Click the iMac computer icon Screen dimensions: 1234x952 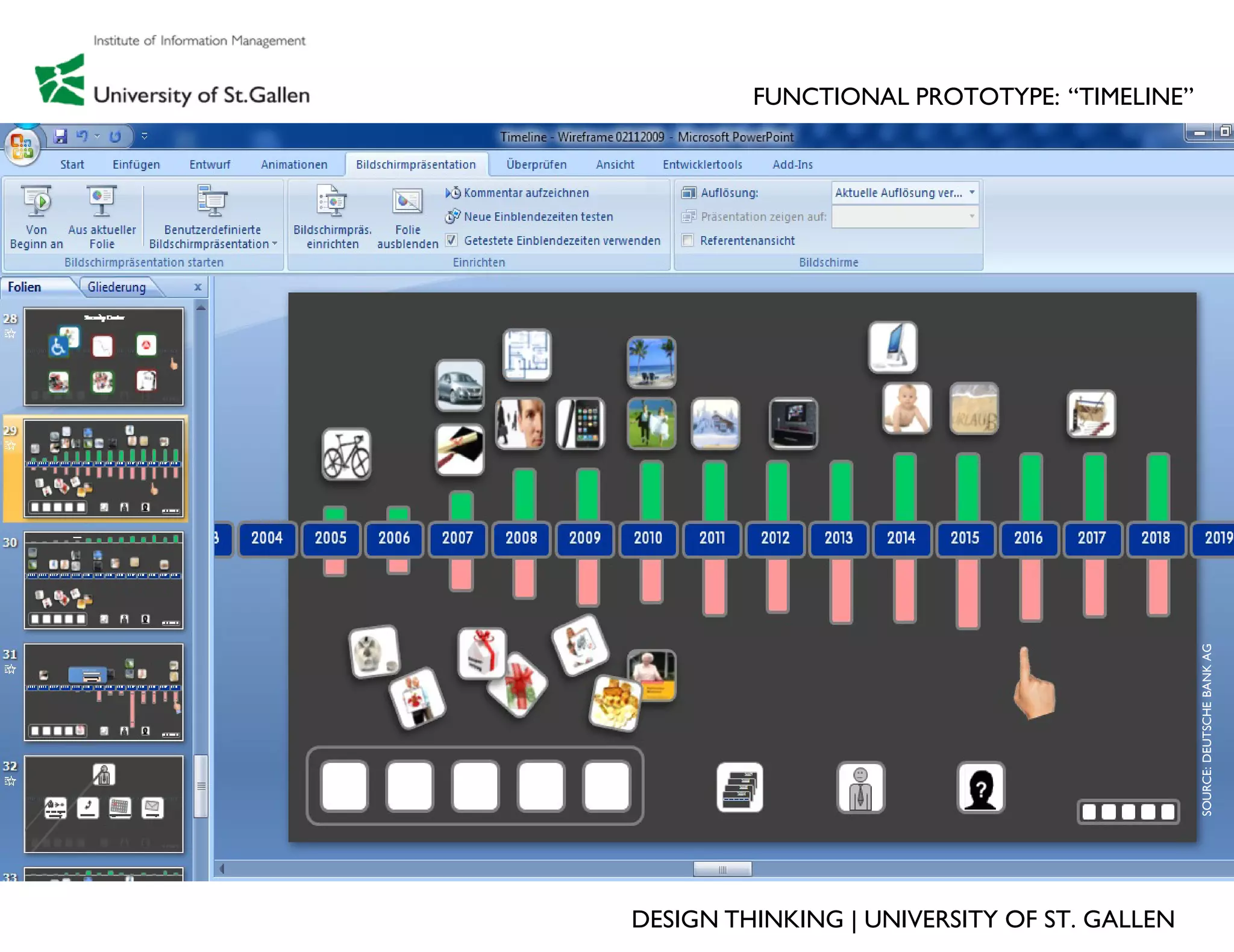pyautogui.click(x=893, y=348)
